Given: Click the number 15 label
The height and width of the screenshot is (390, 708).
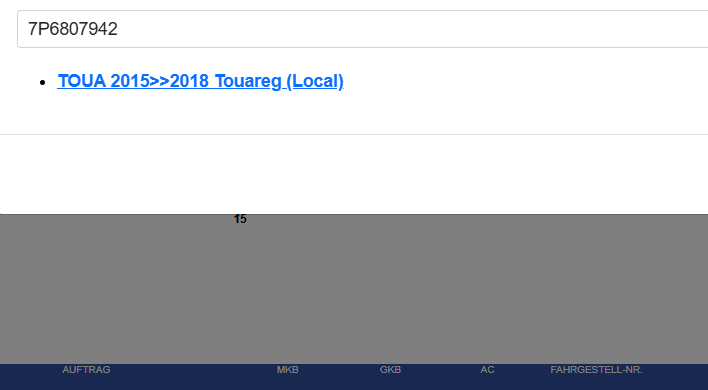Looking at the screenshot, I should tap(240, 219).
